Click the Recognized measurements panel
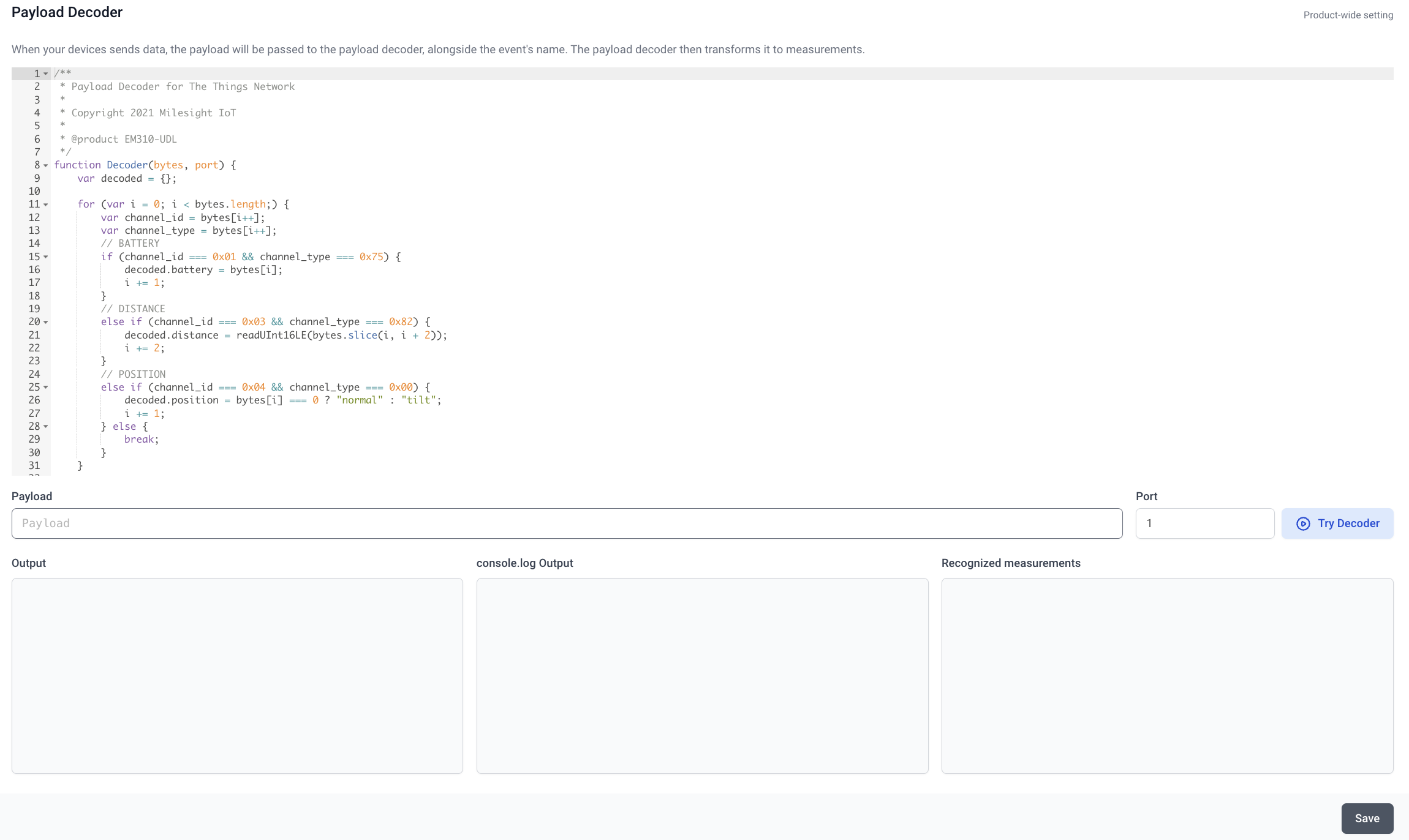This screenshot has width=1409, height=840. coord(1167,675)
